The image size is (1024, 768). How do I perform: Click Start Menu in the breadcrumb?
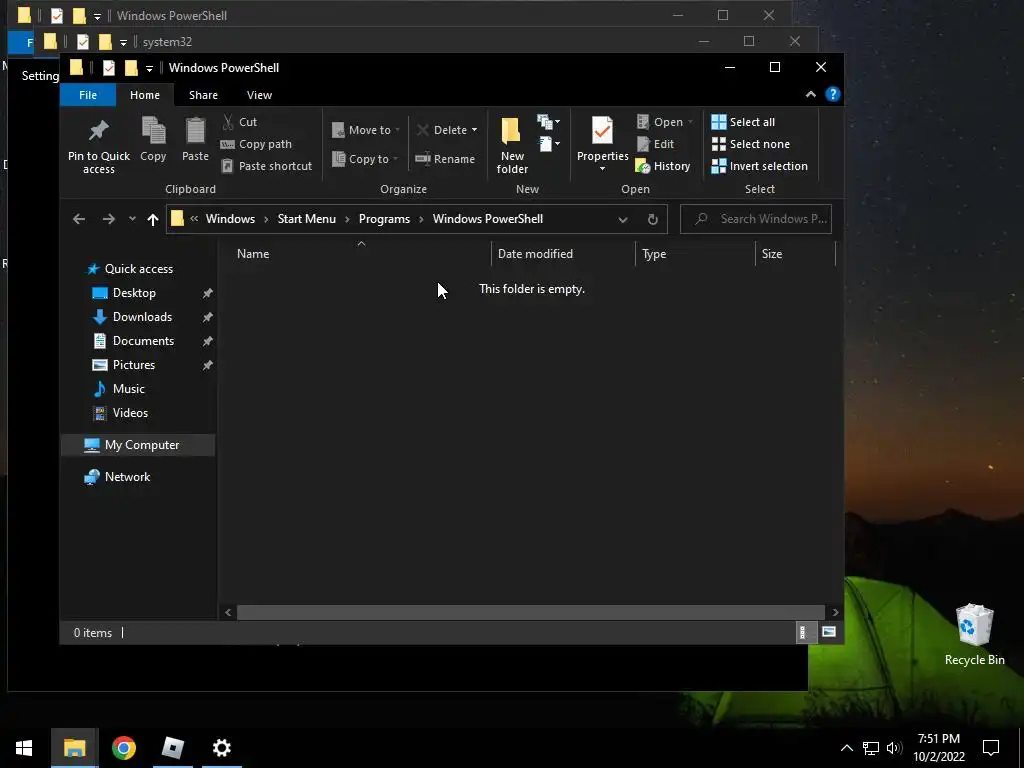(x=307, y=219)
